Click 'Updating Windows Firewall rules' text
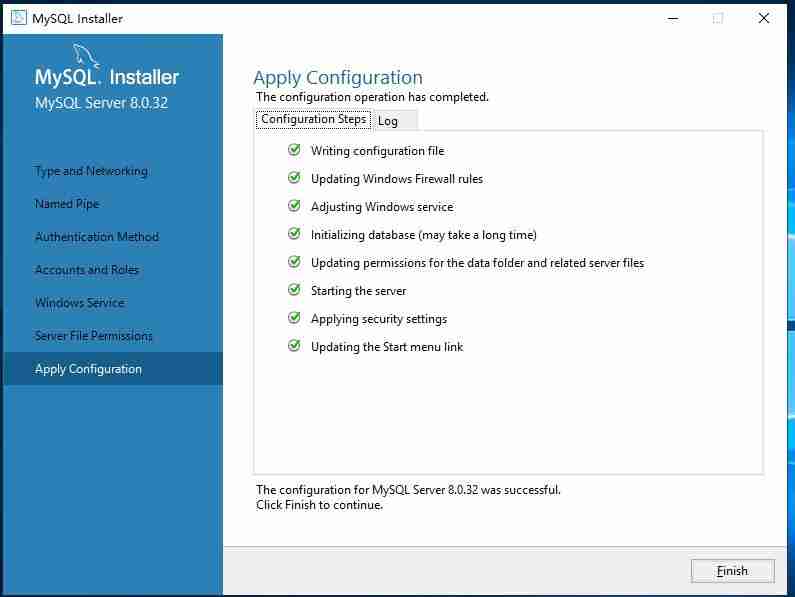Image resolution: width=795 pixels, height=597 pixels. 397,179
